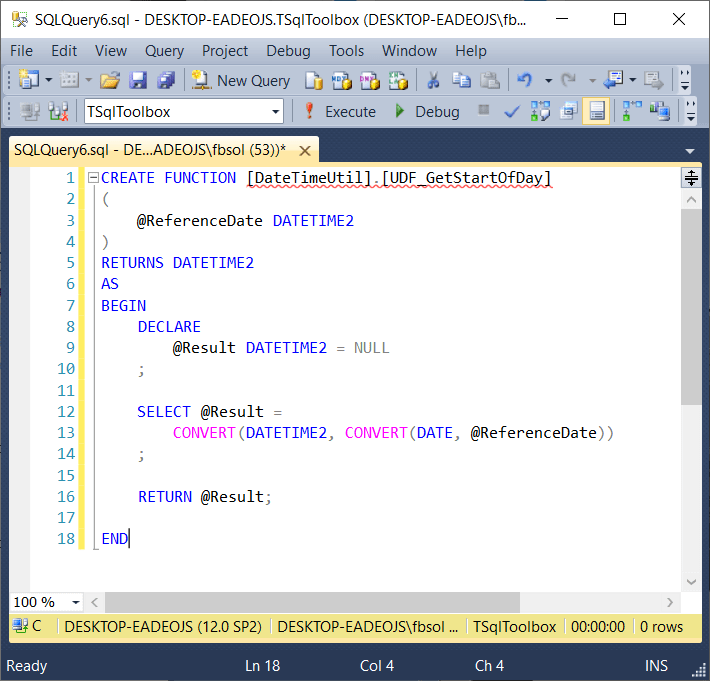Cut selection with the scissors icon
Image resolution: width=710 pixels, height=681 pixels.
[433, 80]
